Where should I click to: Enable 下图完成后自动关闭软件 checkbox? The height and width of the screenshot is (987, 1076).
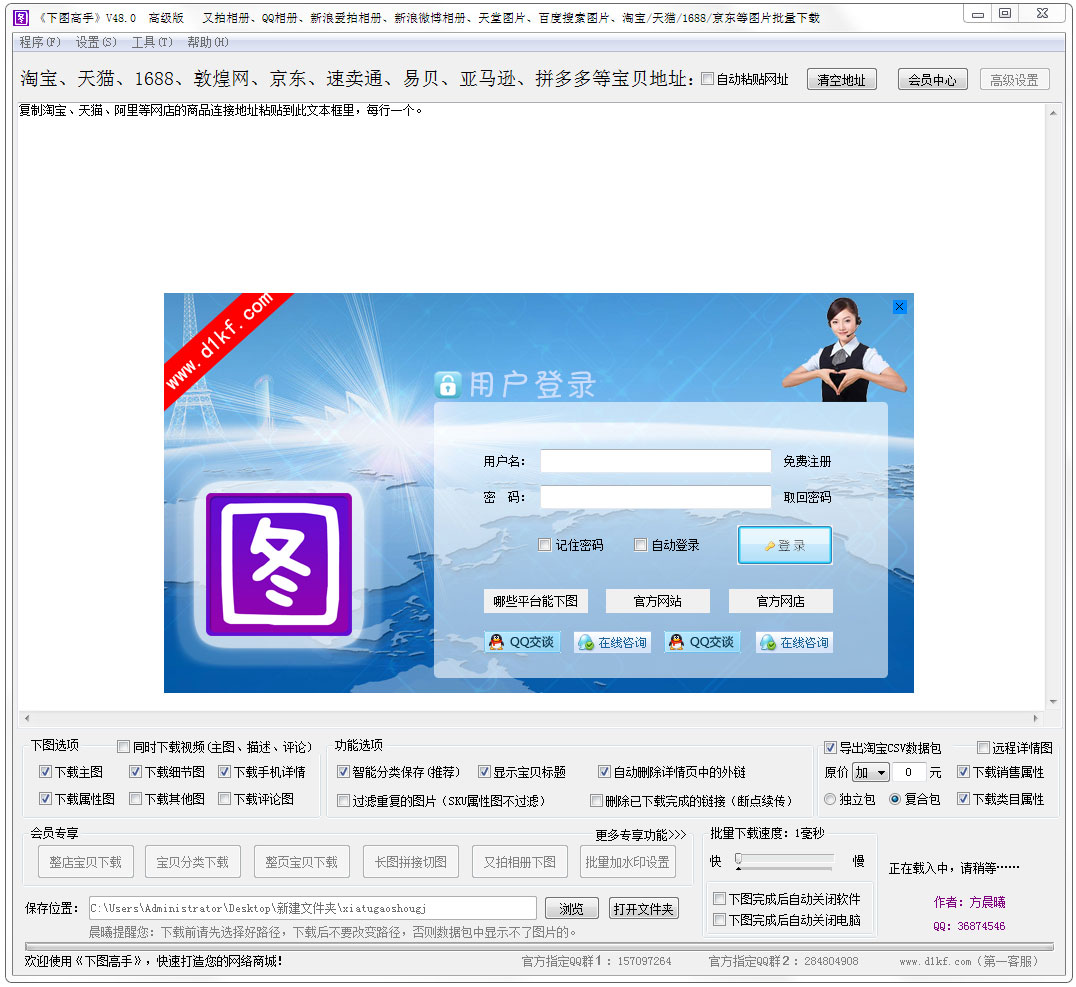720,898
